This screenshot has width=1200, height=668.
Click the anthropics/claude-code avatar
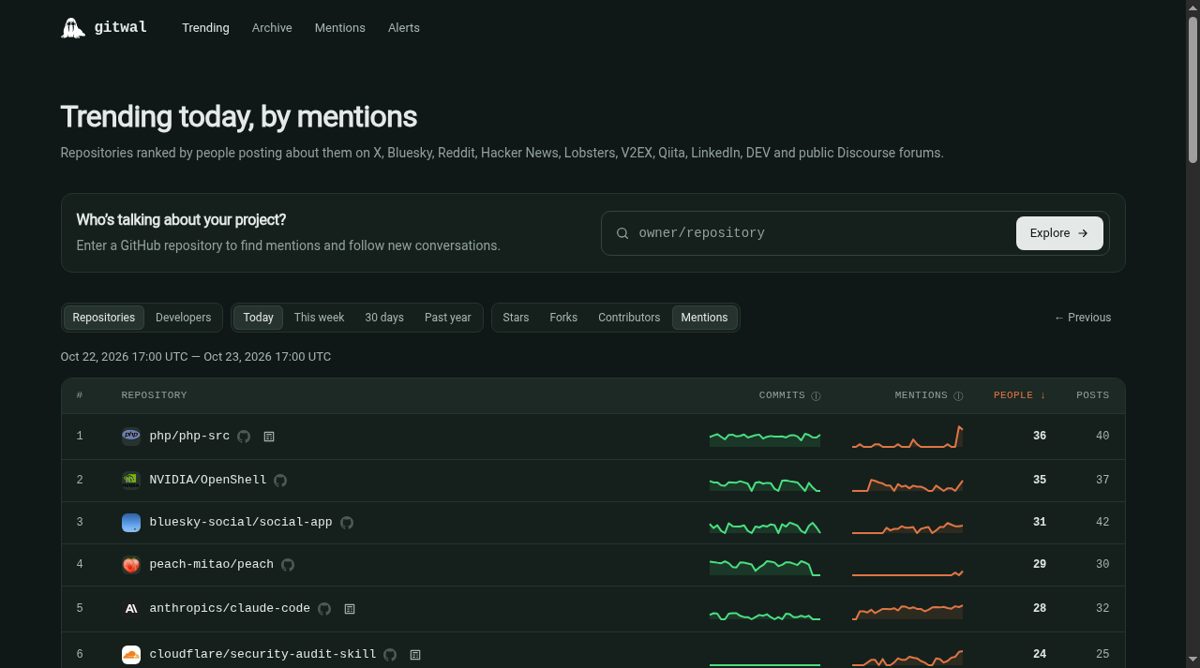[x=131, y=608]
